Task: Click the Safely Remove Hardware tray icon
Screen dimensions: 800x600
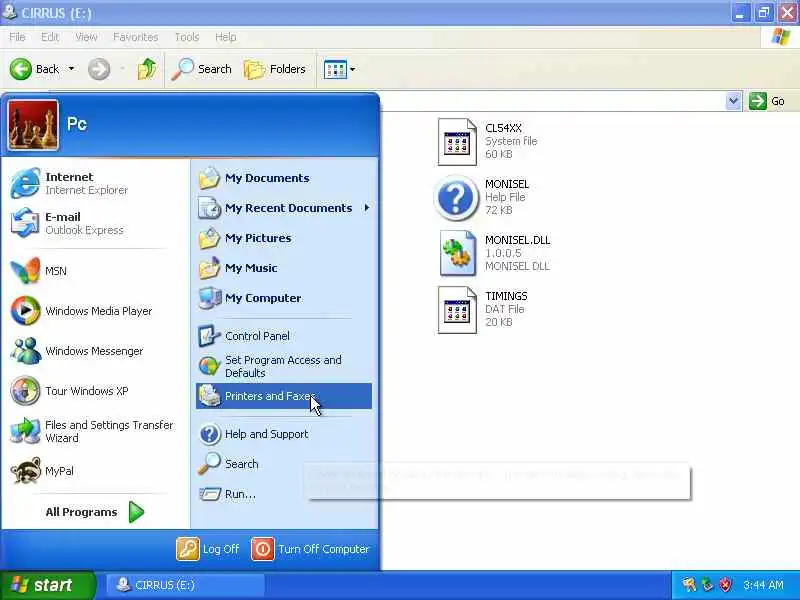Action: point(708,585)
